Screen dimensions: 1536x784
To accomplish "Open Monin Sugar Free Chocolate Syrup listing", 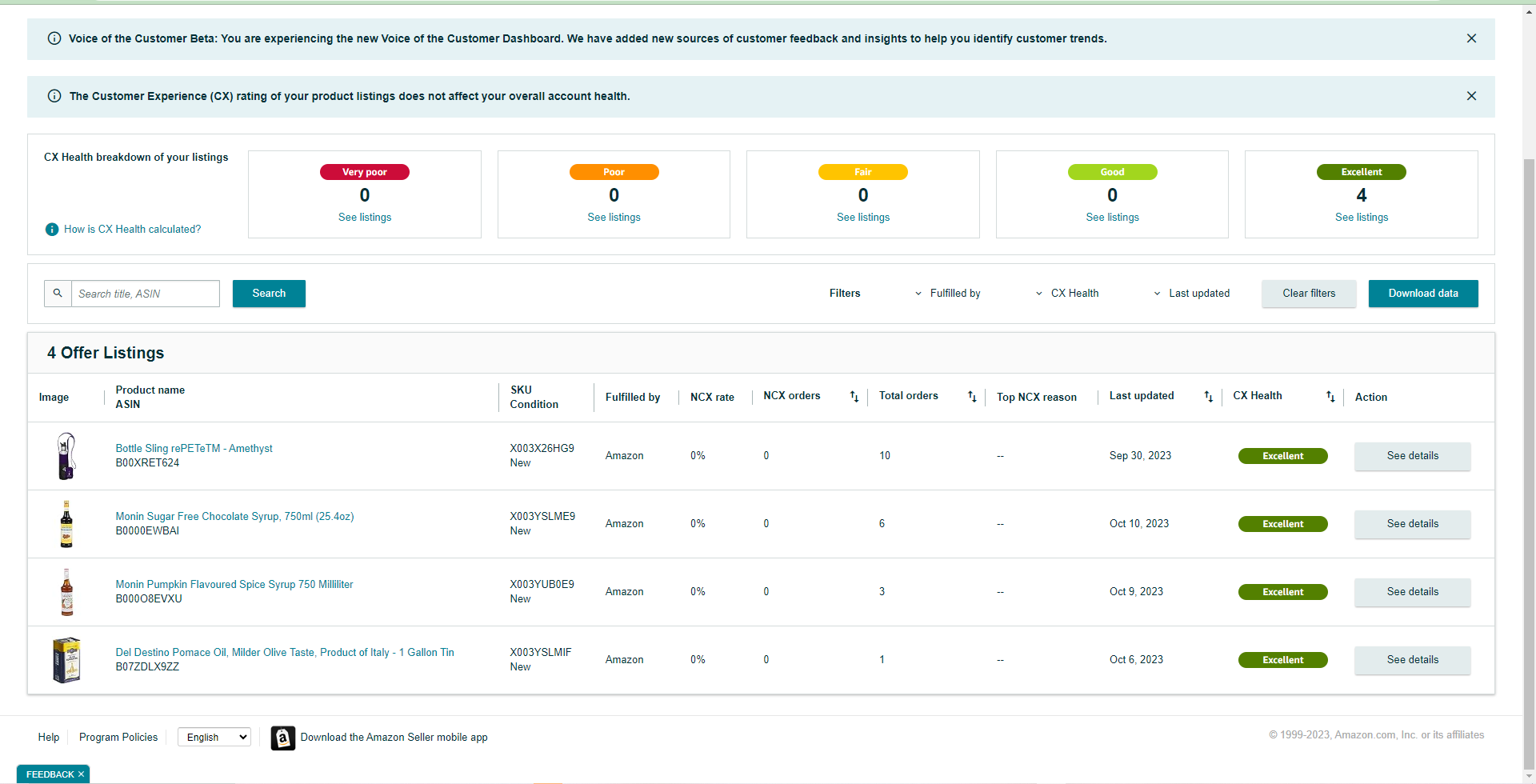I will click(234, 517).
